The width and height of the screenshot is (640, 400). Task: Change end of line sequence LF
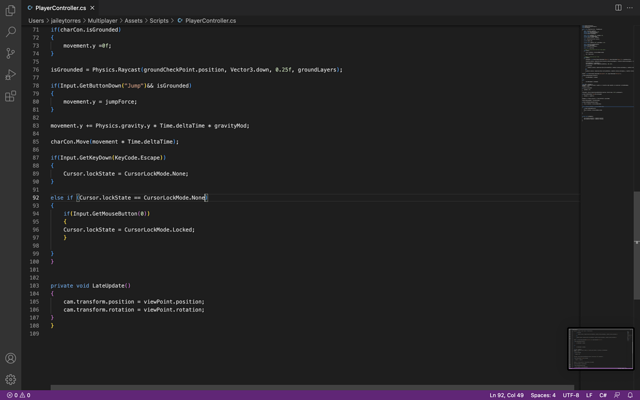point(589,395)
